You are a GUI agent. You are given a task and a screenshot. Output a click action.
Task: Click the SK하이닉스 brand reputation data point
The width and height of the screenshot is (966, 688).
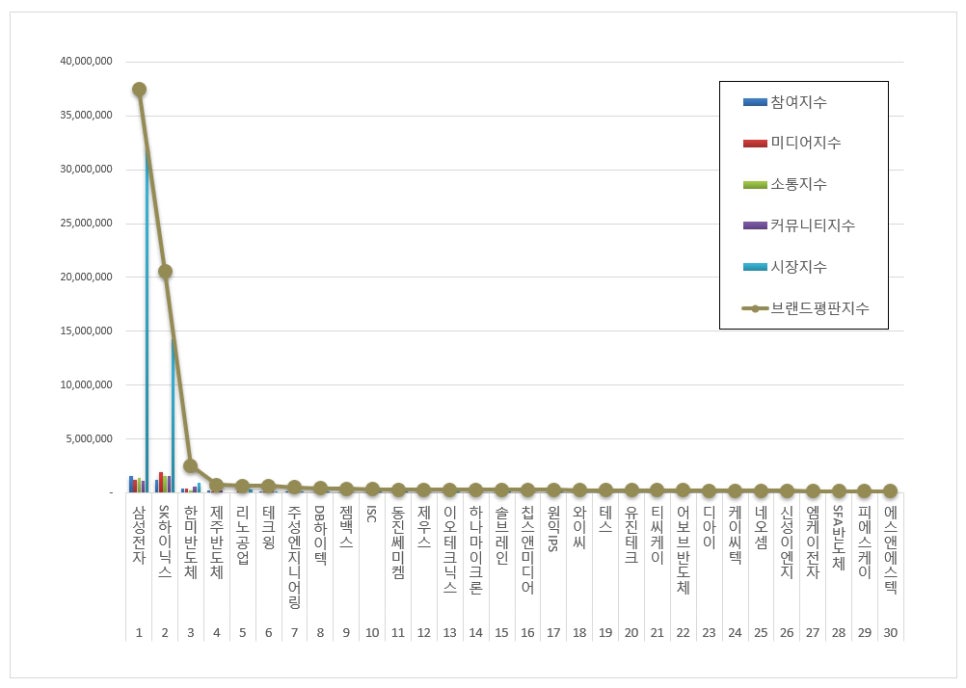(x=165, y=272)
